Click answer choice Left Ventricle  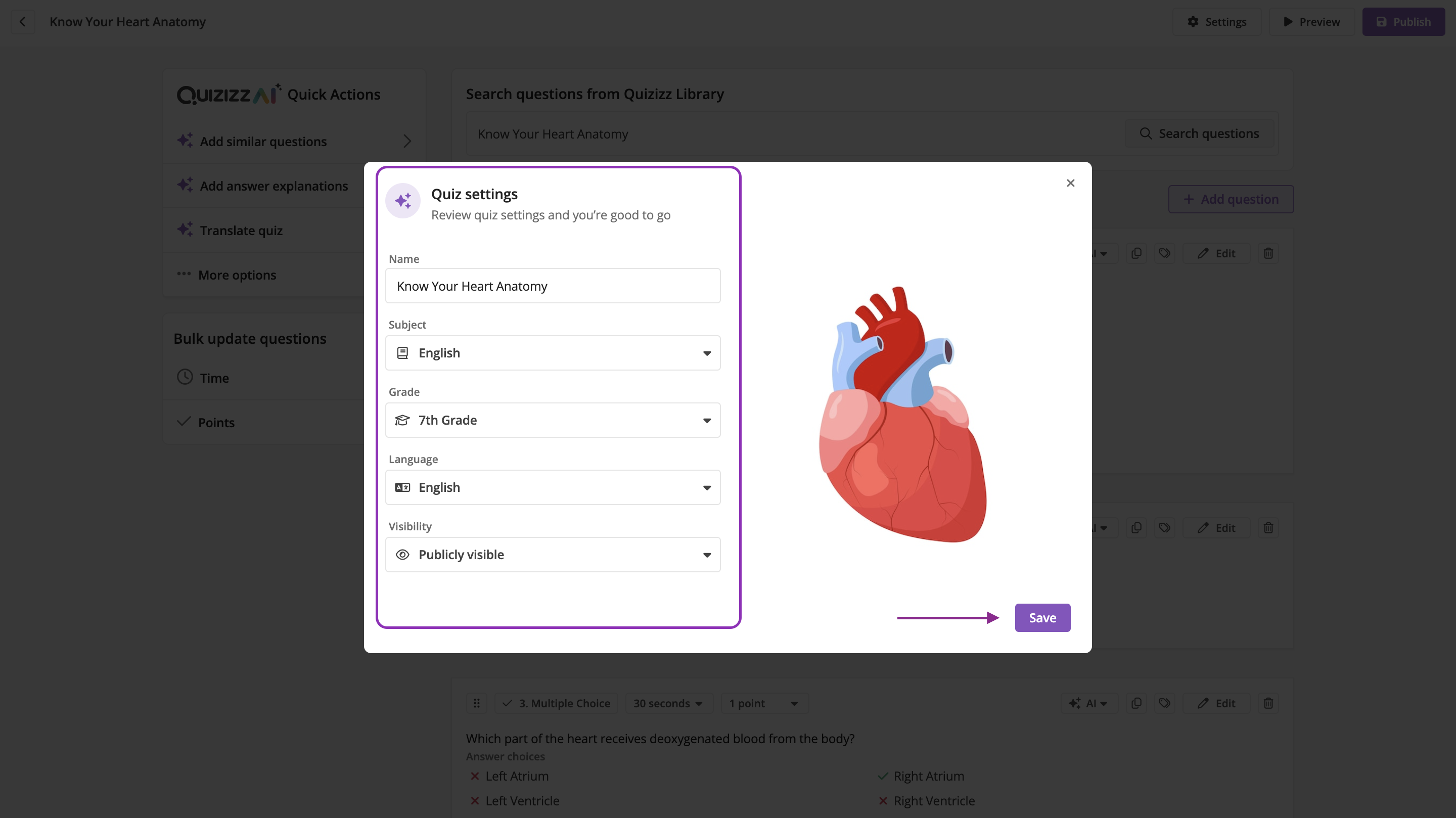(522, 801)
